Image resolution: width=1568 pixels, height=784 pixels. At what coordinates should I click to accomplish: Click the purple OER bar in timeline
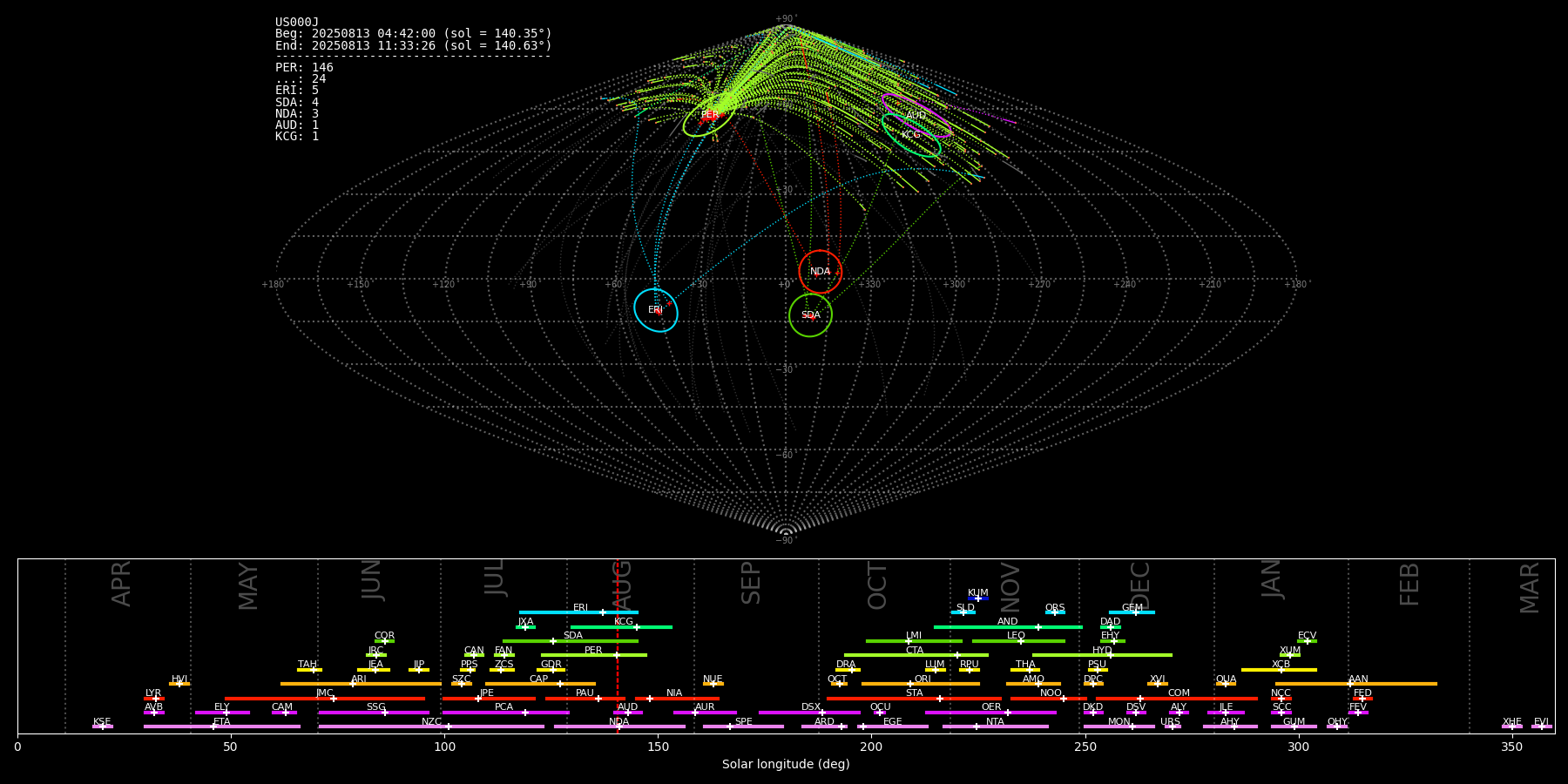tap(990, 713)
